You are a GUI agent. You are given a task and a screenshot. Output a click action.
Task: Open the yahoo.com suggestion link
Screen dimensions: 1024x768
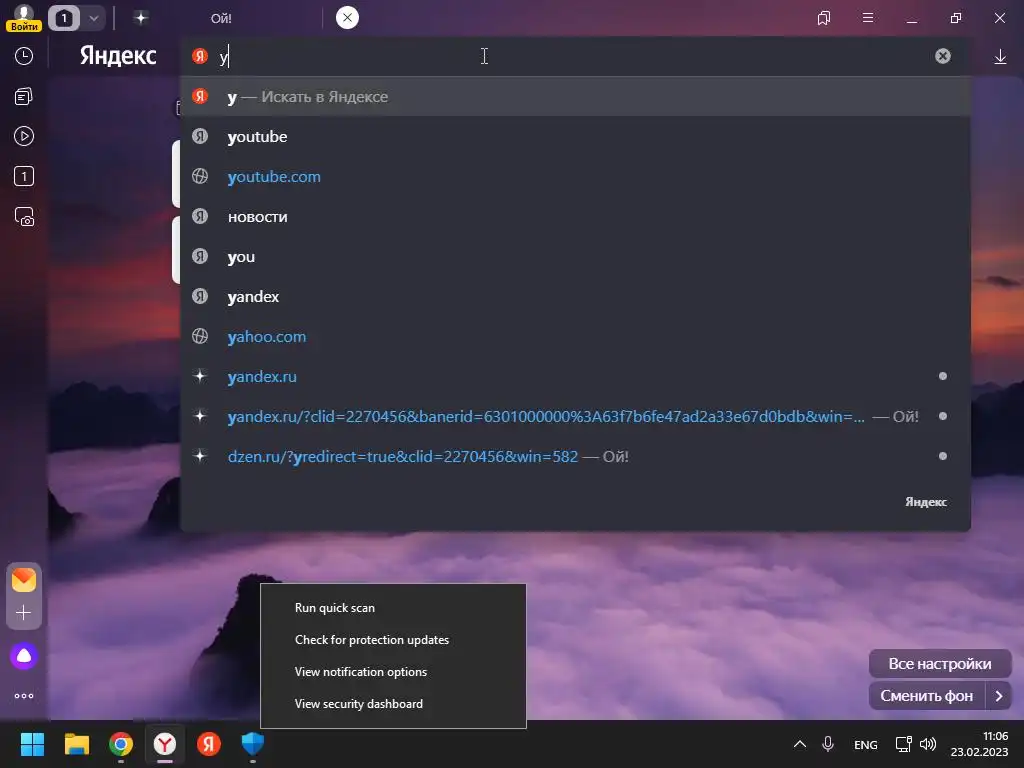point(575,337)
